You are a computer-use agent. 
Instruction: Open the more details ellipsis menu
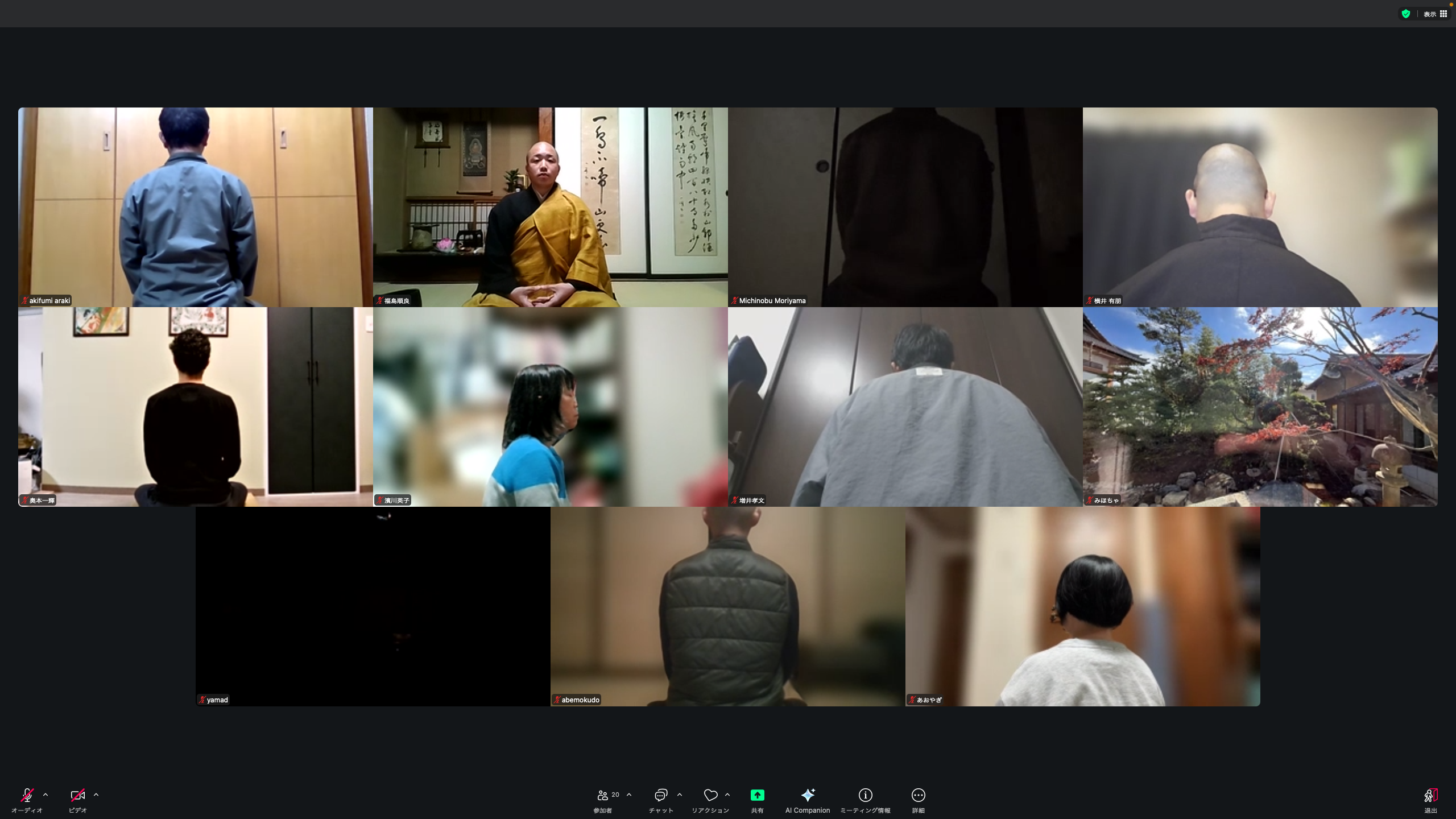[x=918, y=795]
